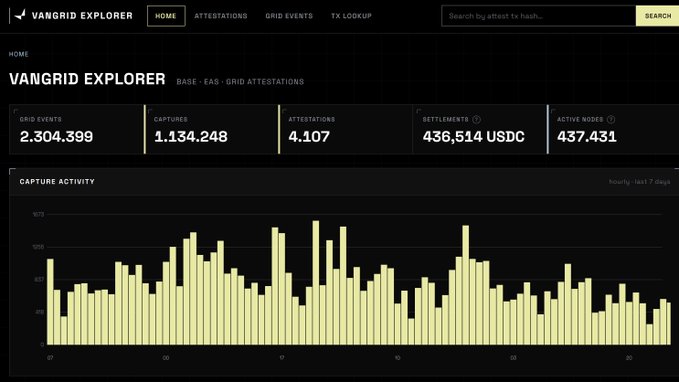679x382 pixels.
Task: Click the VANGRID EXPLORER page heading
Action: click(87, 79)
